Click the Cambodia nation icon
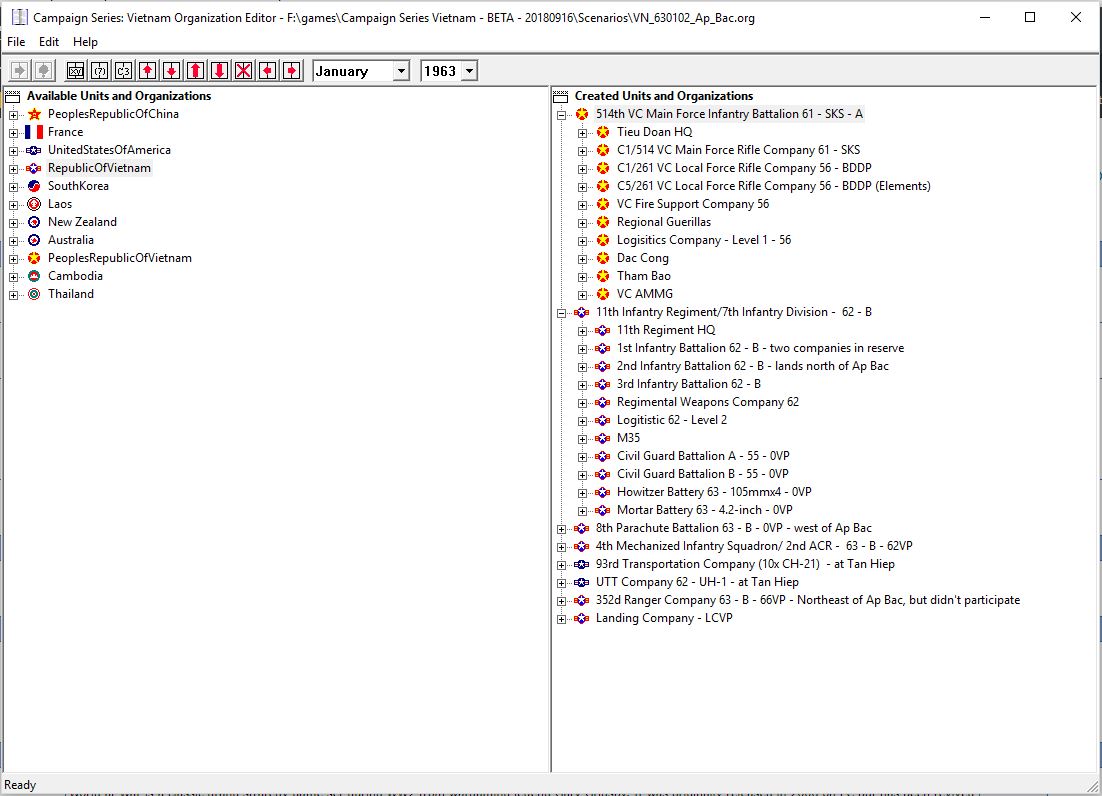The width and height of the screenshot is (1102, 796). coord(34,276)
